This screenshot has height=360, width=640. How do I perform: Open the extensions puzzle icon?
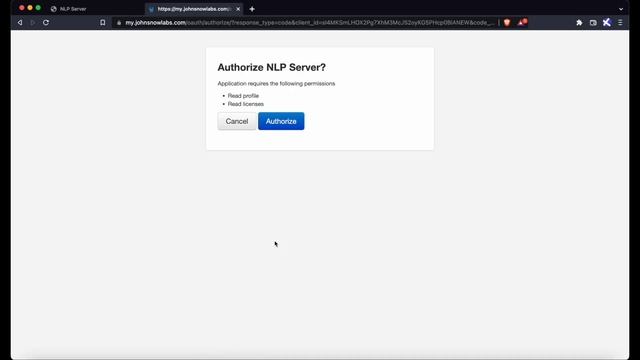tap(579, 22)
